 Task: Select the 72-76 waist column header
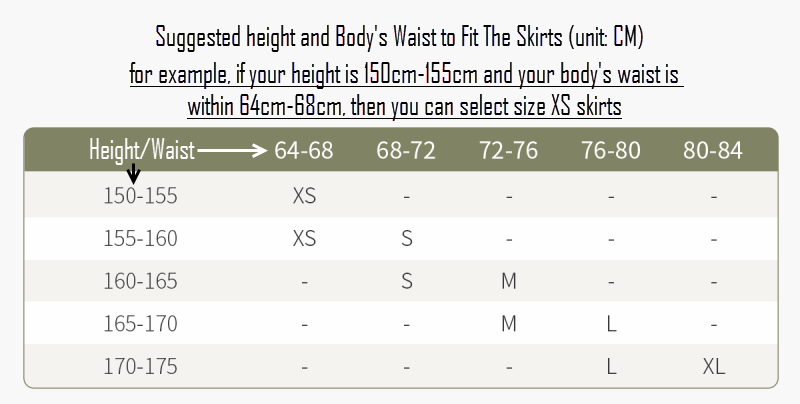coord(508,150)
